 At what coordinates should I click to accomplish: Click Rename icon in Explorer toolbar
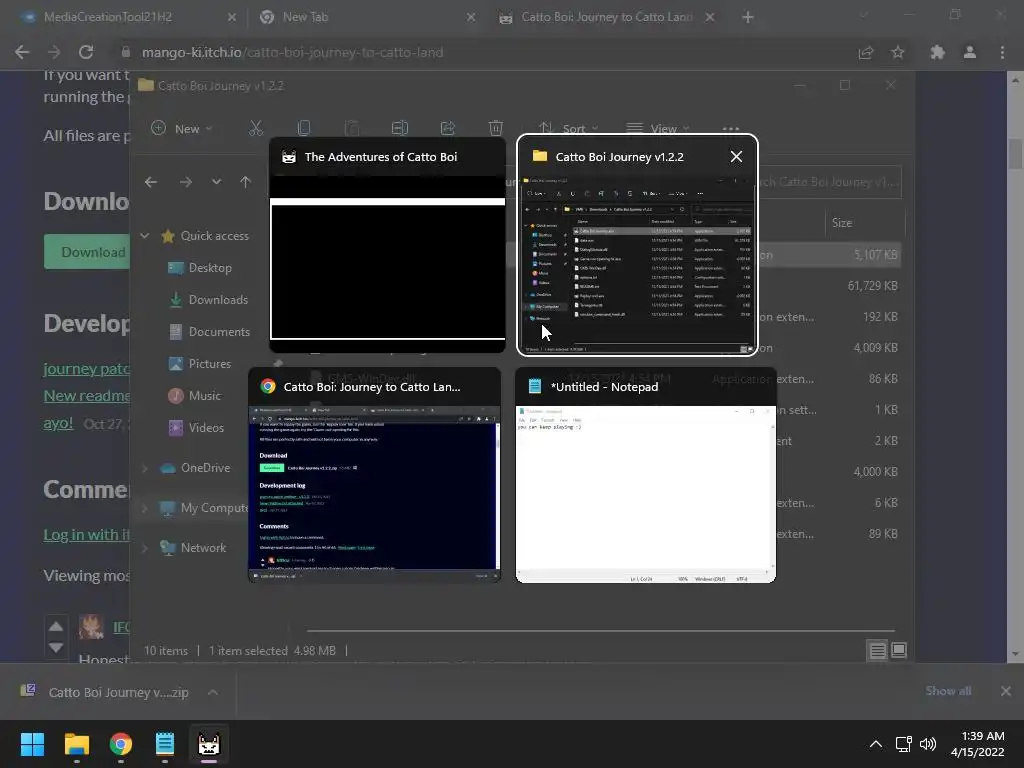[x=400, y=129]
